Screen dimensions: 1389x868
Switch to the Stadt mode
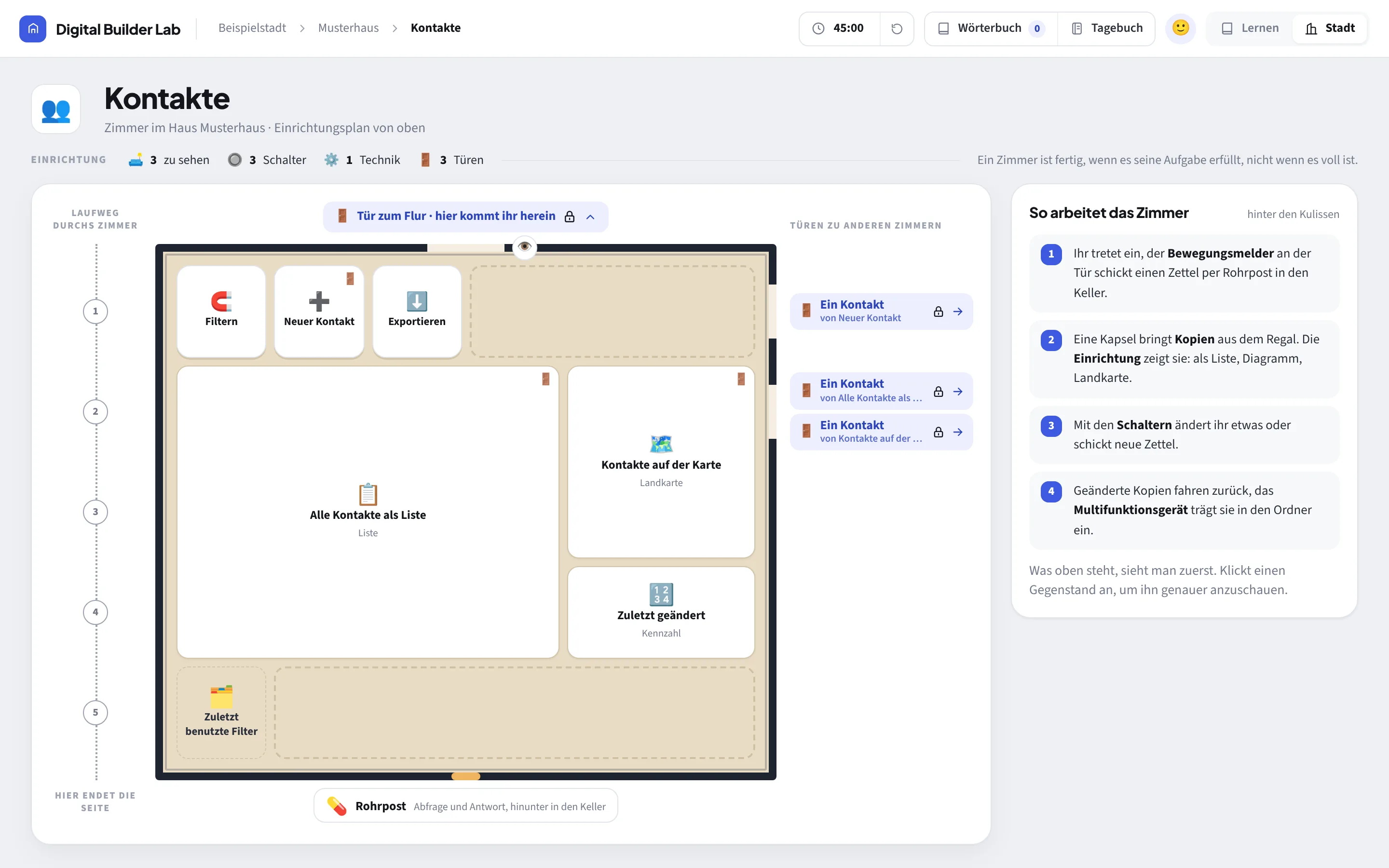[1329, 28]
